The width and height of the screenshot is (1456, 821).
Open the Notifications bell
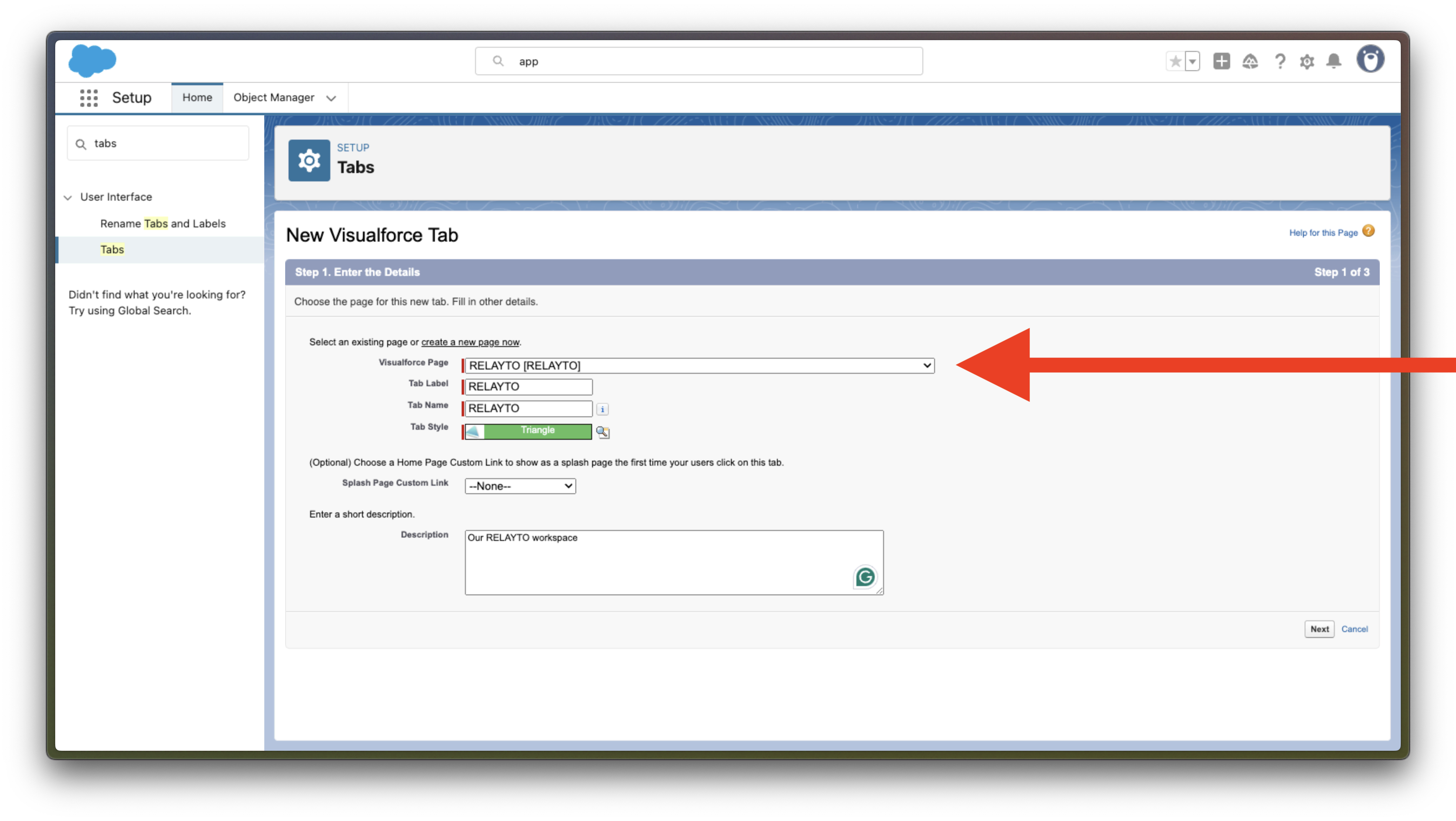pyautogui.click(x=1334, y=61)
